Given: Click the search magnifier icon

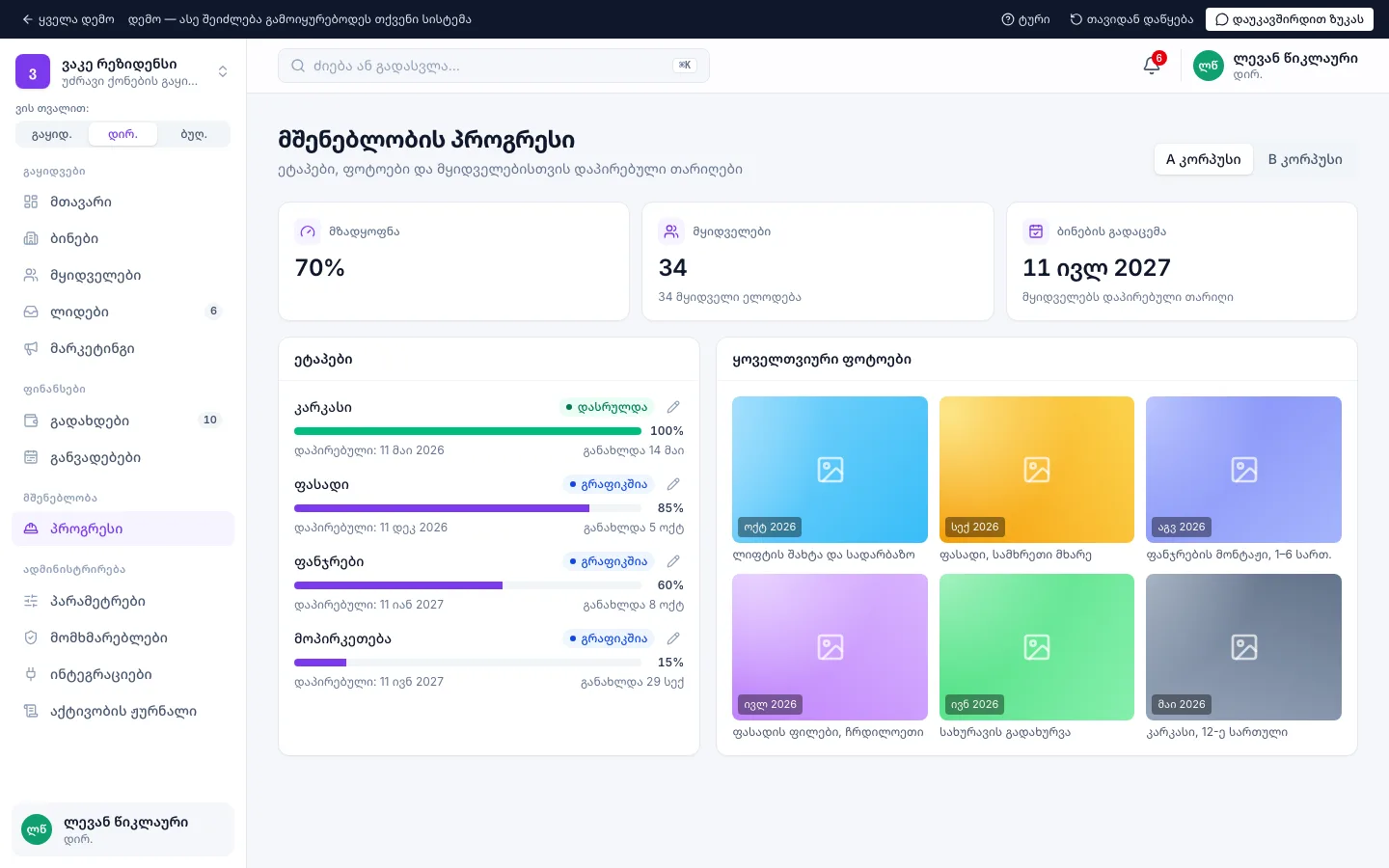Looking at the screenshot, I should point(298,66).
